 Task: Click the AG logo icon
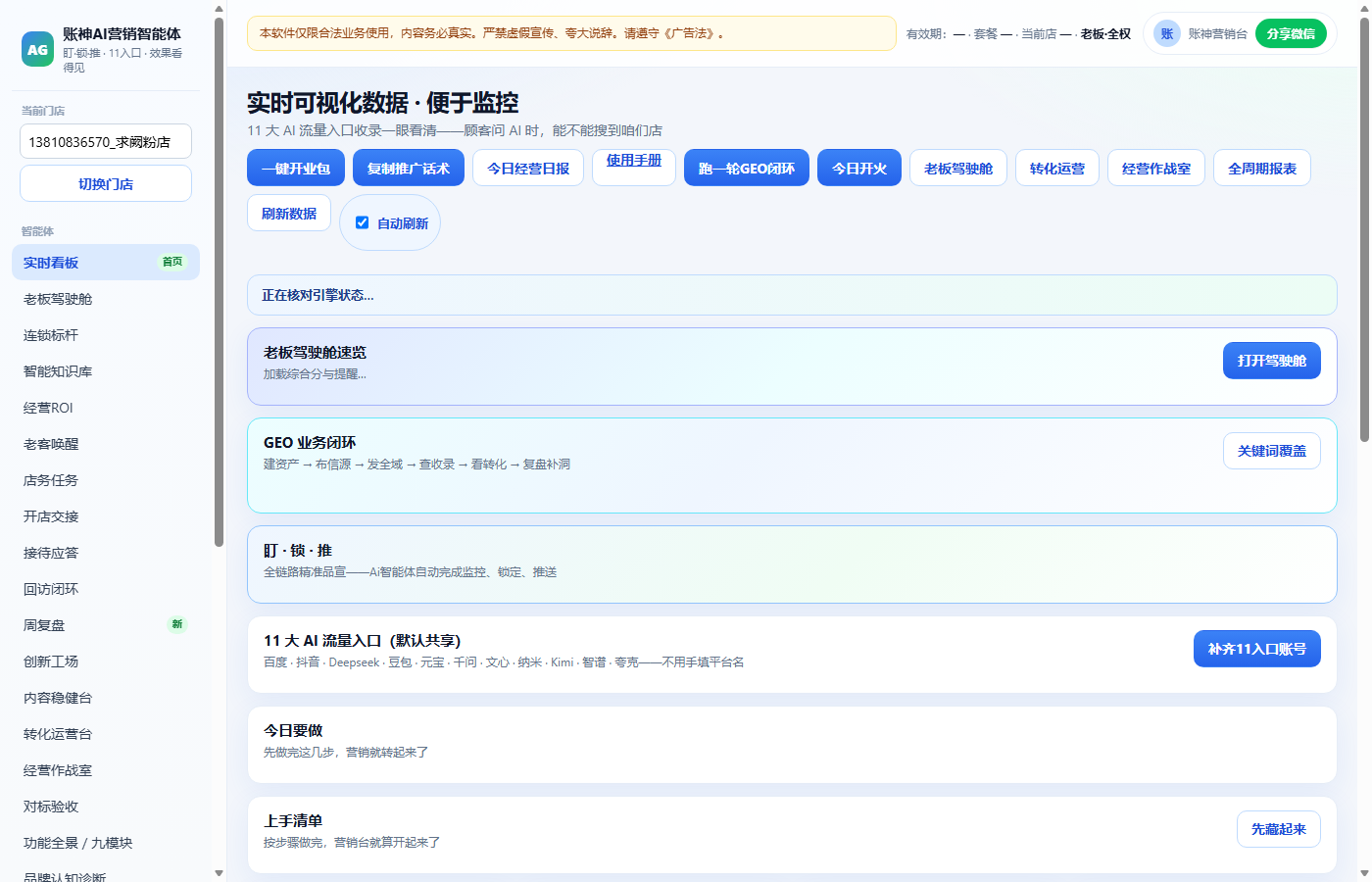coord(37,49)
